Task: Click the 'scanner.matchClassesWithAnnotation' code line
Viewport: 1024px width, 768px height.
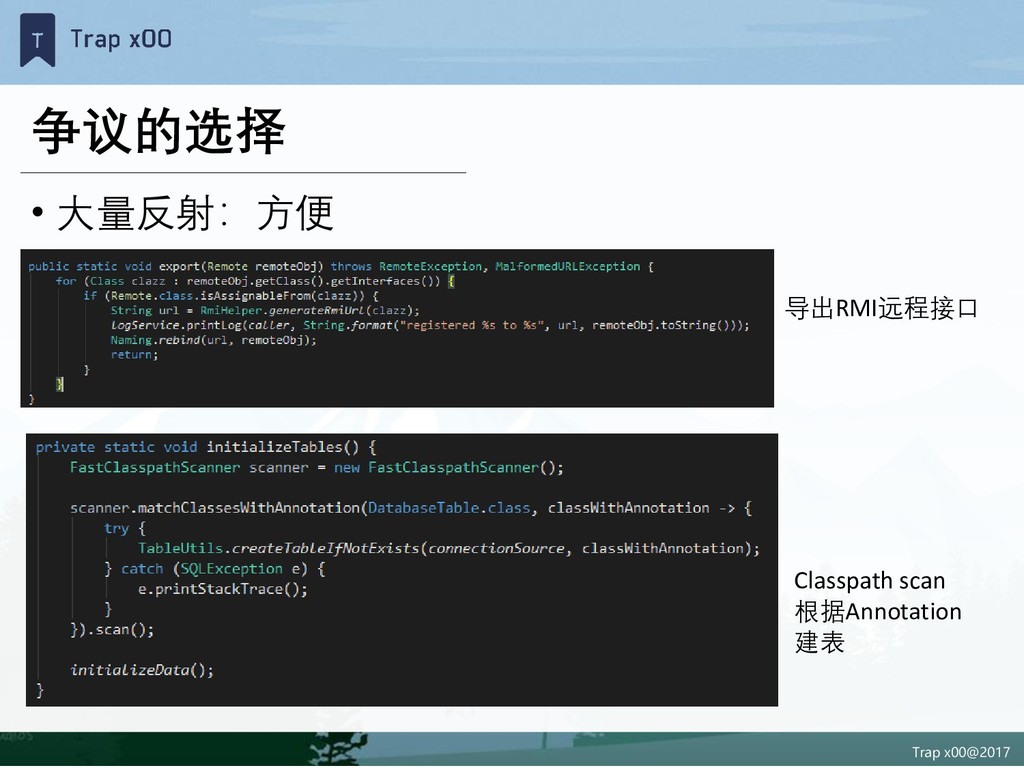Action: click(411, 508)
